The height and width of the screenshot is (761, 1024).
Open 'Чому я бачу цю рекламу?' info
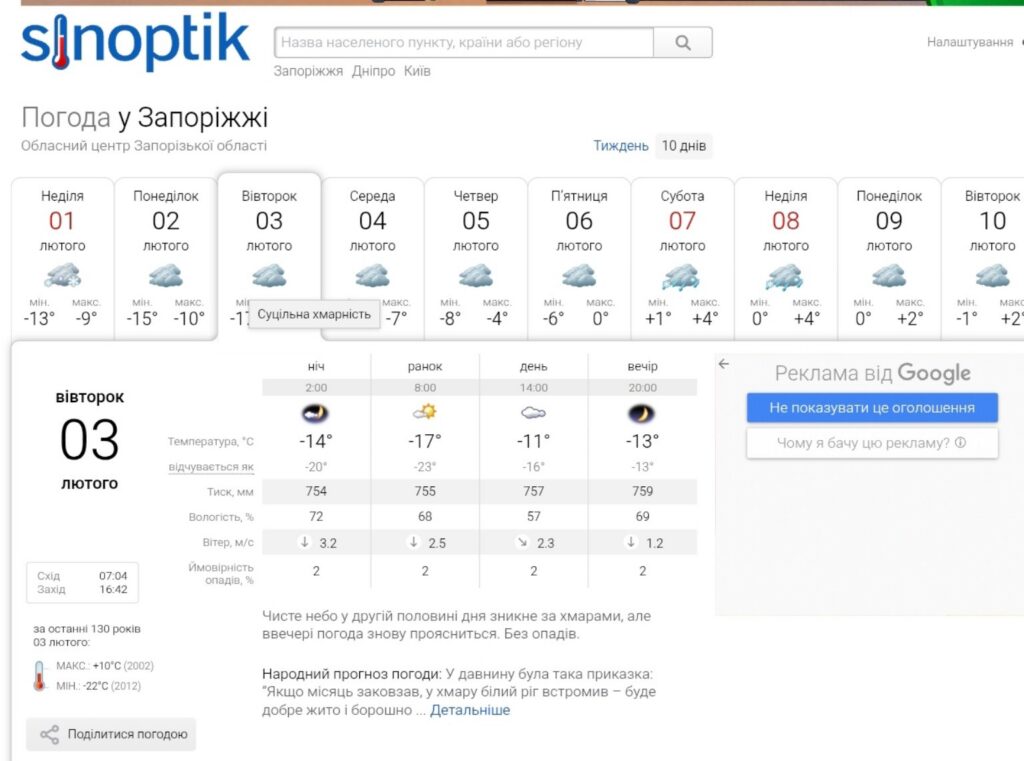pos(871,443)
